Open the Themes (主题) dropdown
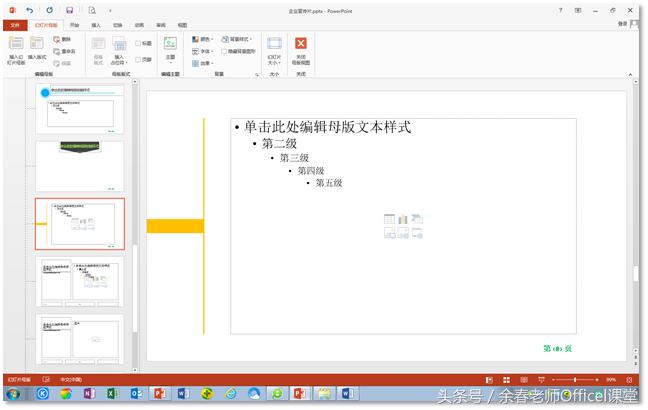The width and height of the screenshot is (648, 410). (170, 50)
